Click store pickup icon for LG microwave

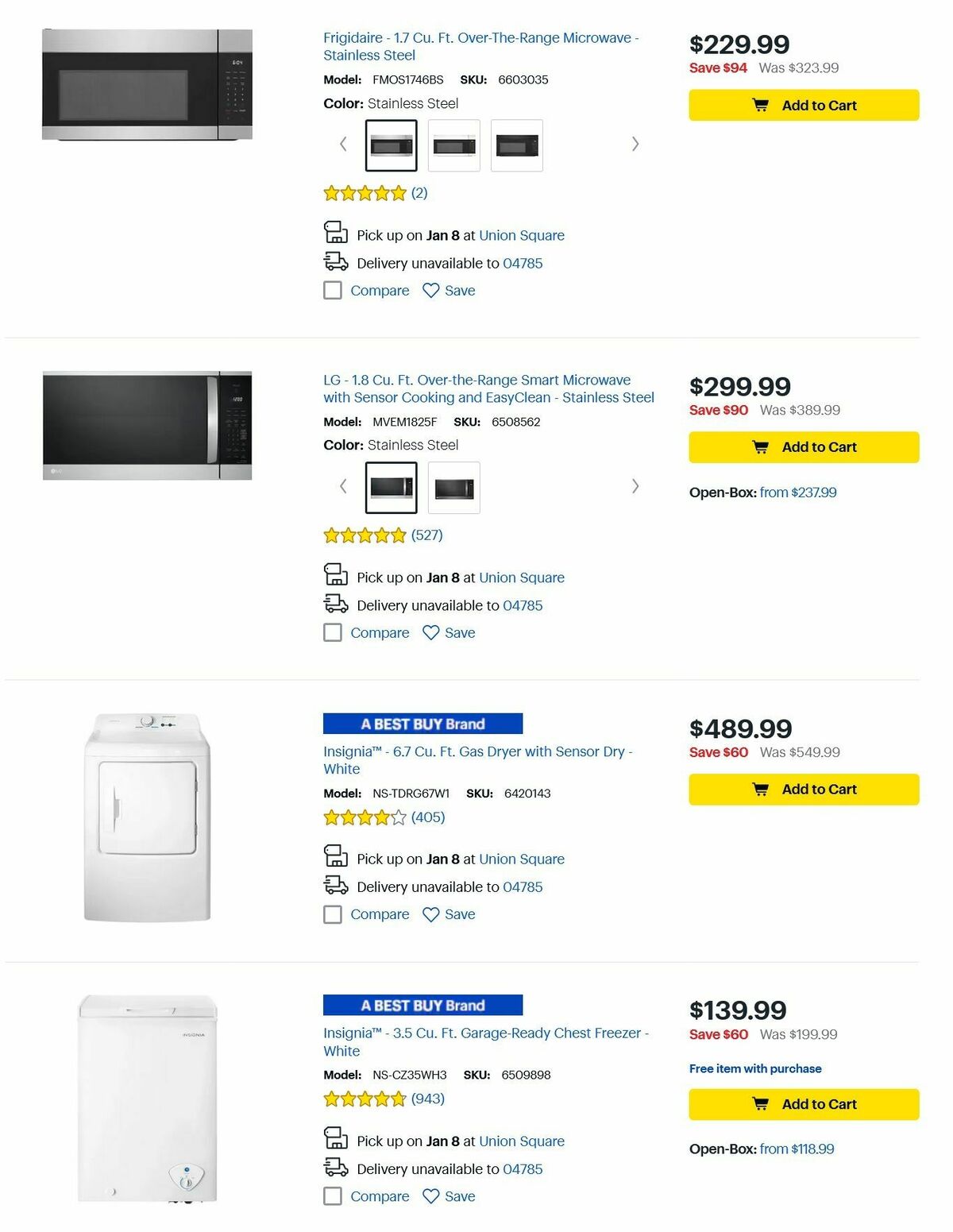[x=334, y=577]
